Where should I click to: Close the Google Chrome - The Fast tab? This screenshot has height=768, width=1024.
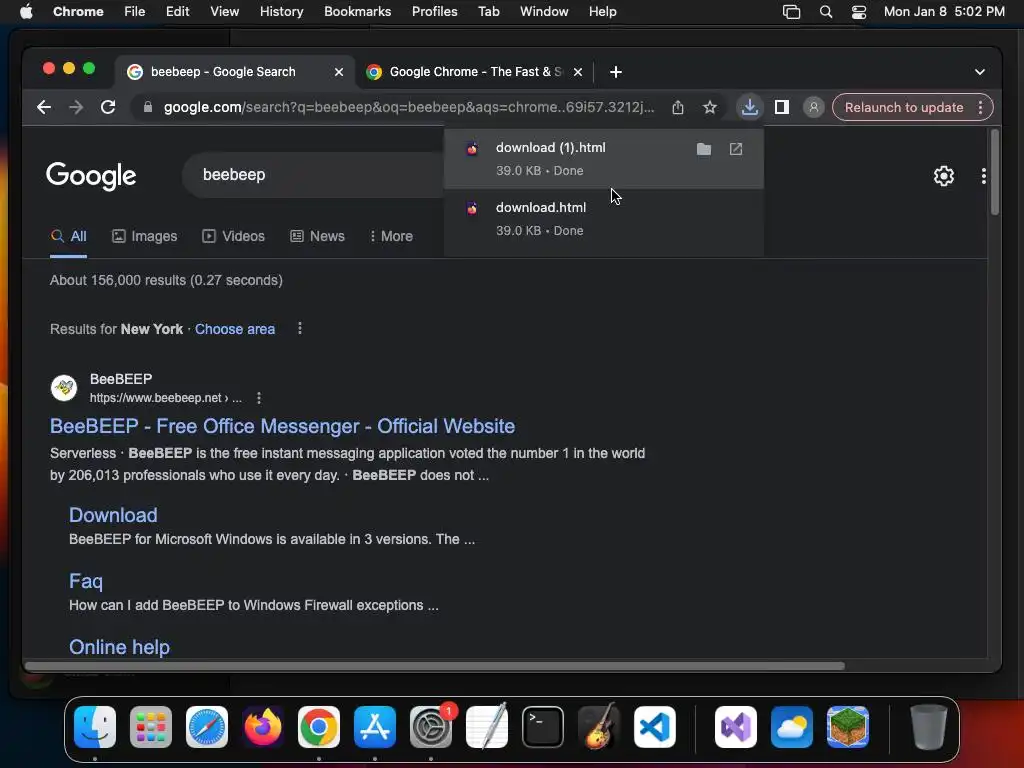pyautogui.click(x=578, y=72)
